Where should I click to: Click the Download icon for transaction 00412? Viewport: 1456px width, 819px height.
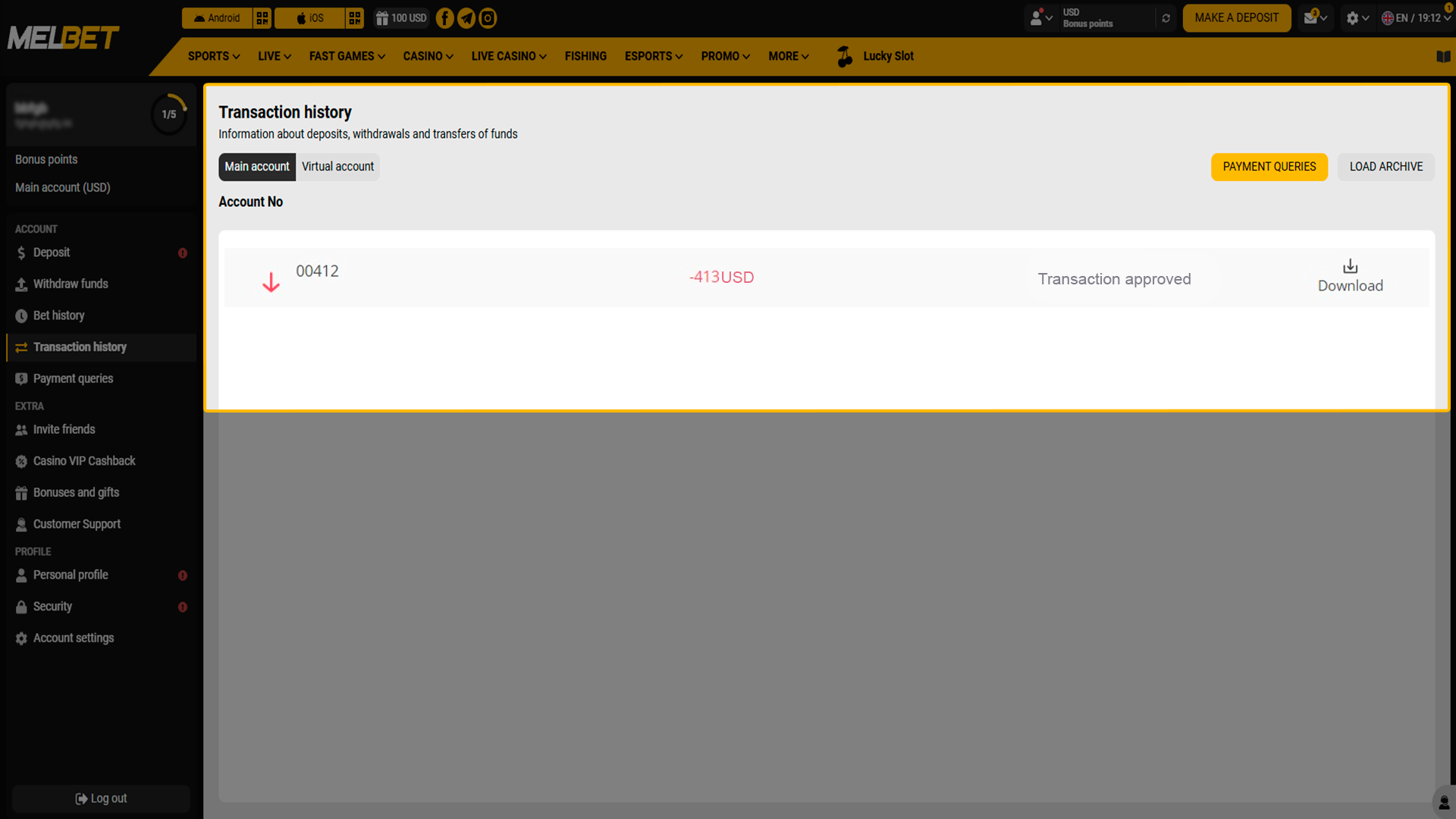pyautogui.click(x=1350, y=266)
